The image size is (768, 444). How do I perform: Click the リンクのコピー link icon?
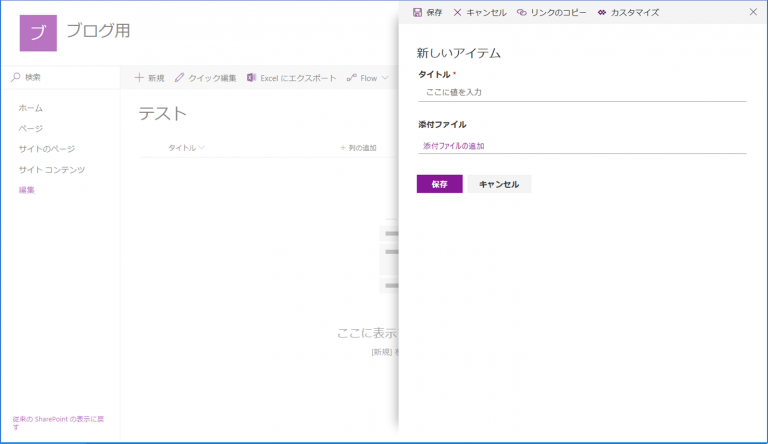521,12
